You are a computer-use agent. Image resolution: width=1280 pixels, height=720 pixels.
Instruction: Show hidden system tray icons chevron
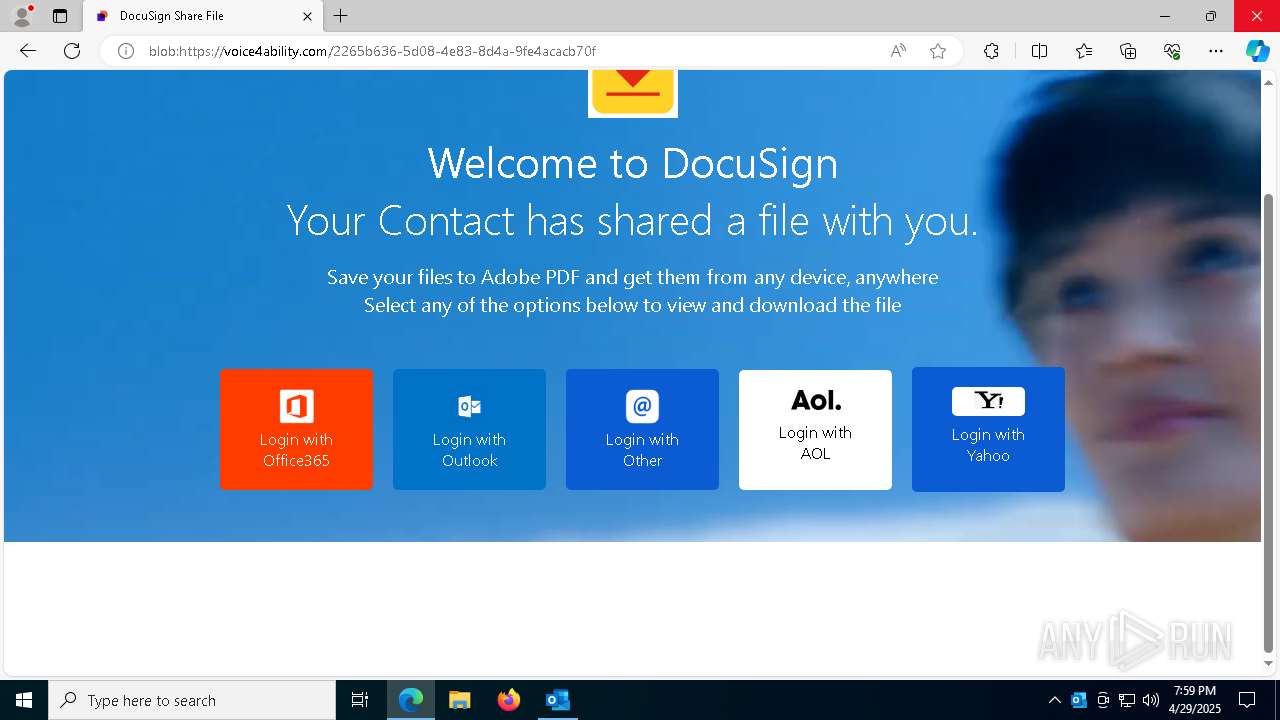point(1054,700)
